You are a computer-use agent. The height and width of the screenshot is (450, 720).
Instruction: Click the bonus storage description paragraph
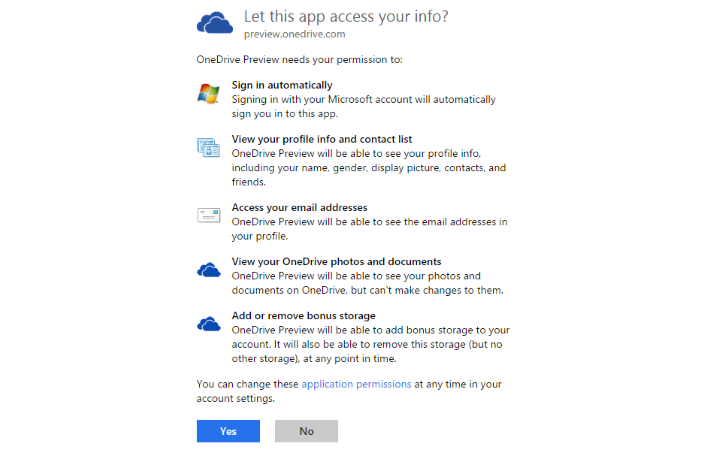tap(370, 344)
